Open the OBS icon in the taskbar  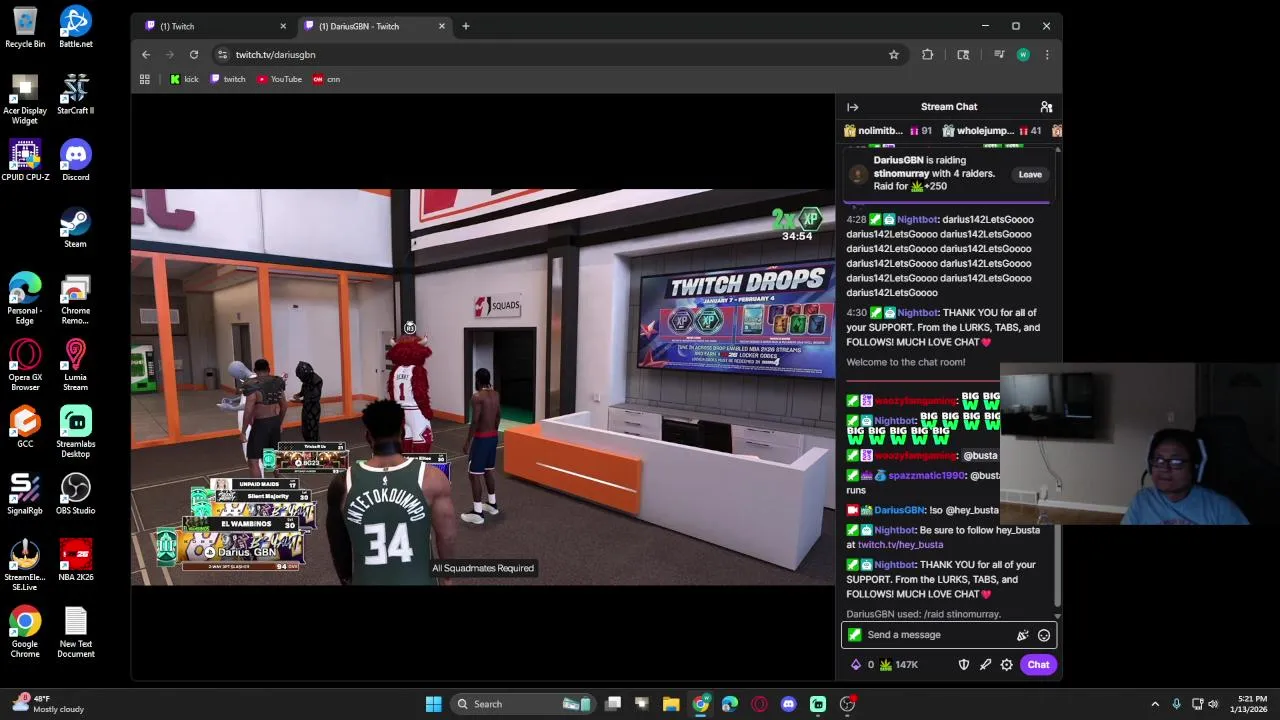(x=848, y=704)
